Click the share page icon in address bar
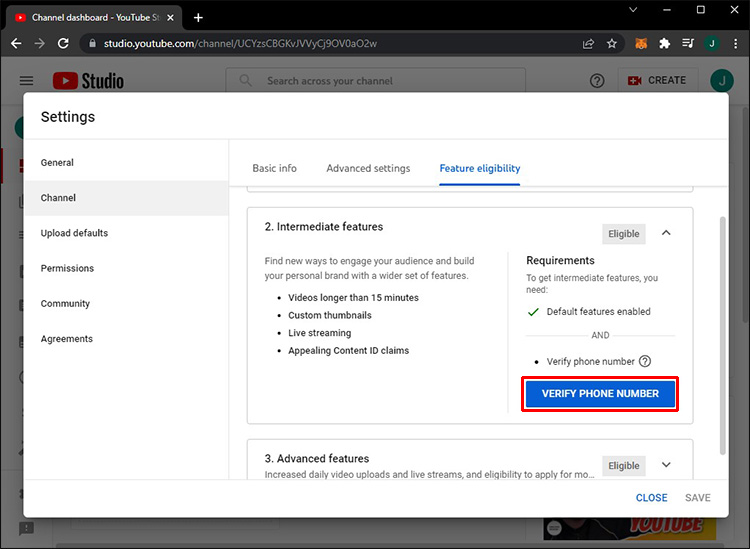The image size is (750, 549). click(x=588, y=44)
